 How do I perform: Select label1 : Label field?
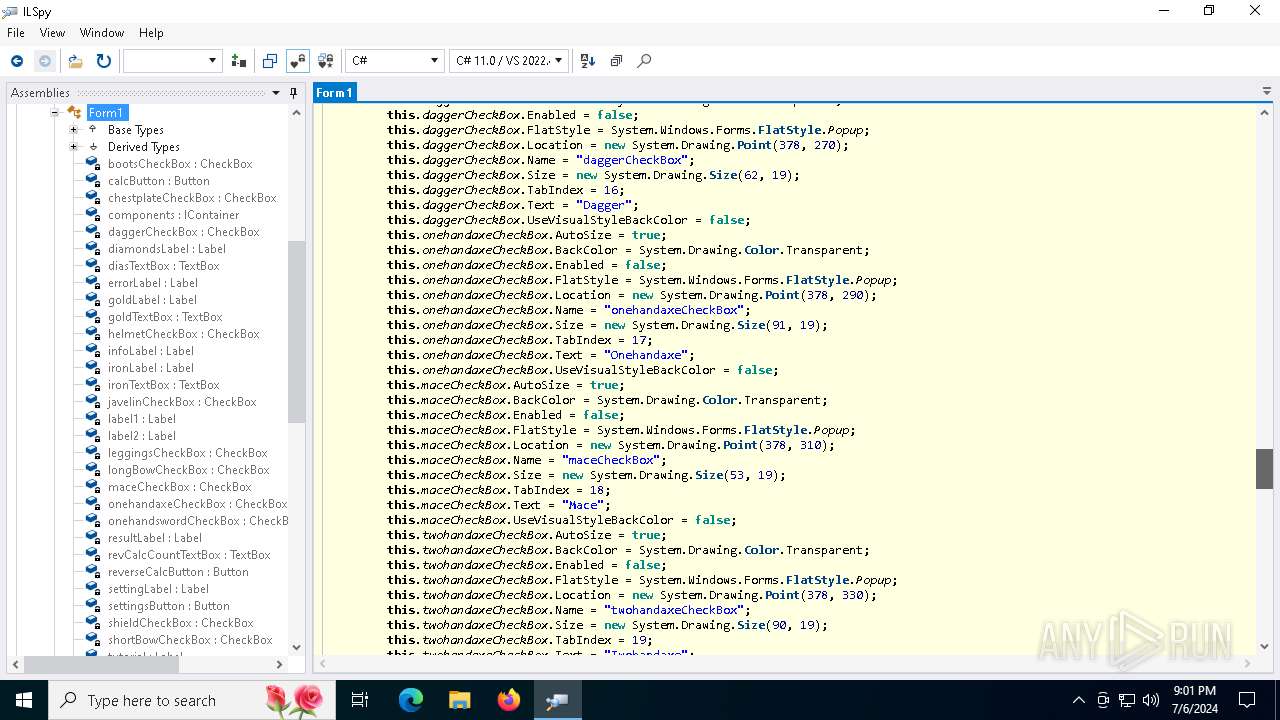[x=142, y=419]
